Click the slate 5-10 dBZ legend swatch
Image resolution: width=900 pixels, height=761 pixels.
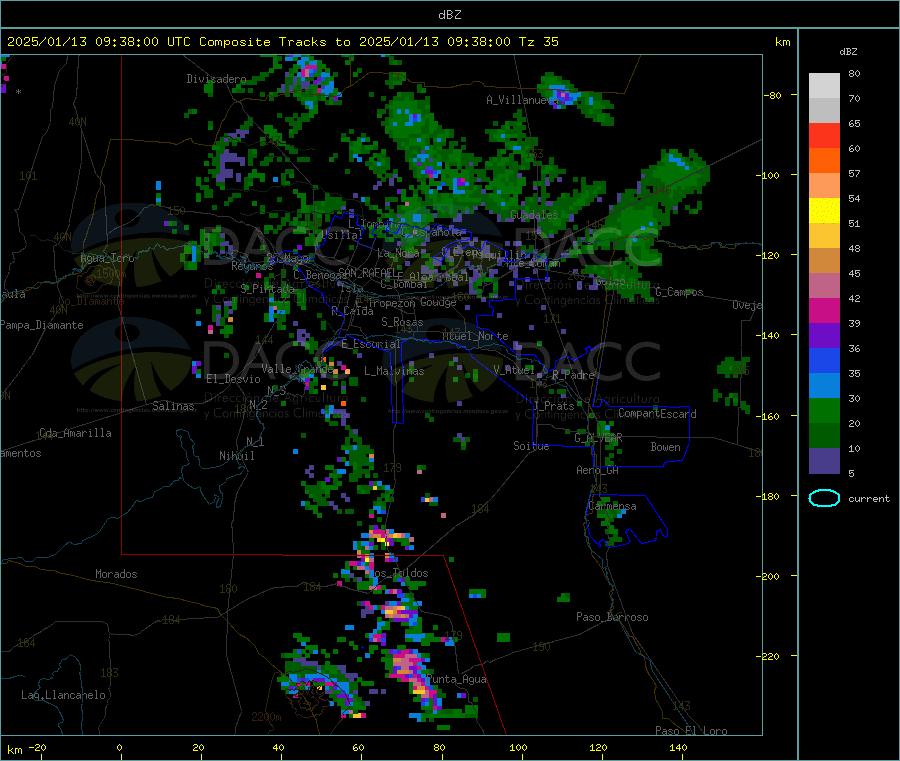(x=824, y=460)
